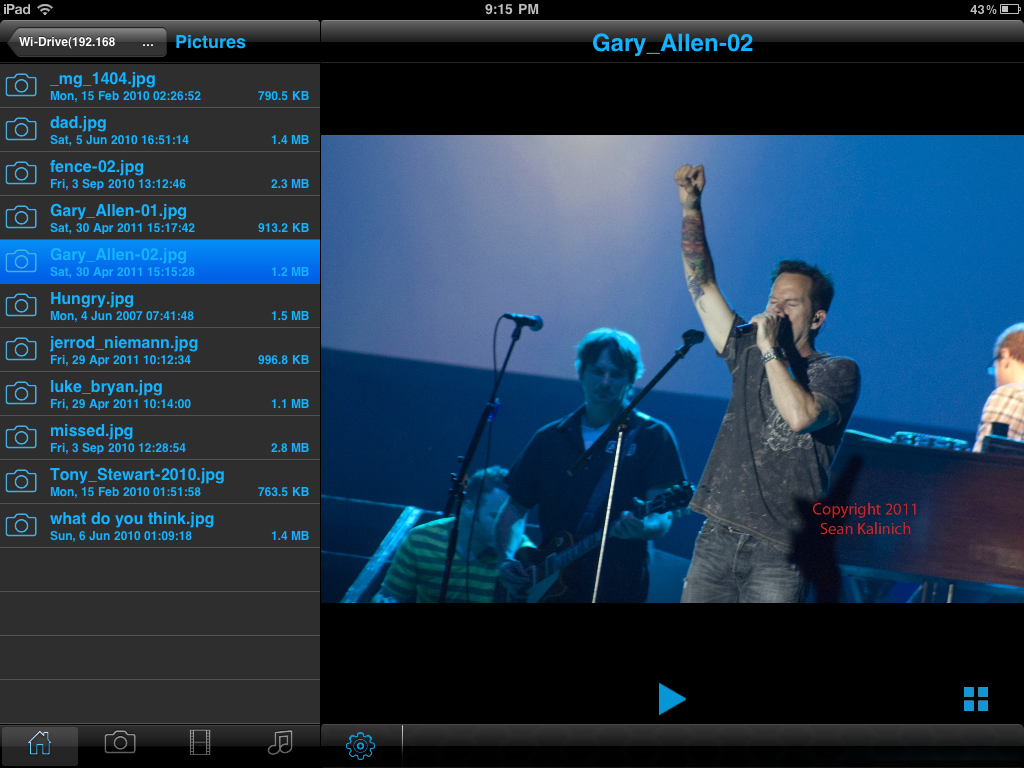Start the slideshow with the play button

click(x=671, y=699)
